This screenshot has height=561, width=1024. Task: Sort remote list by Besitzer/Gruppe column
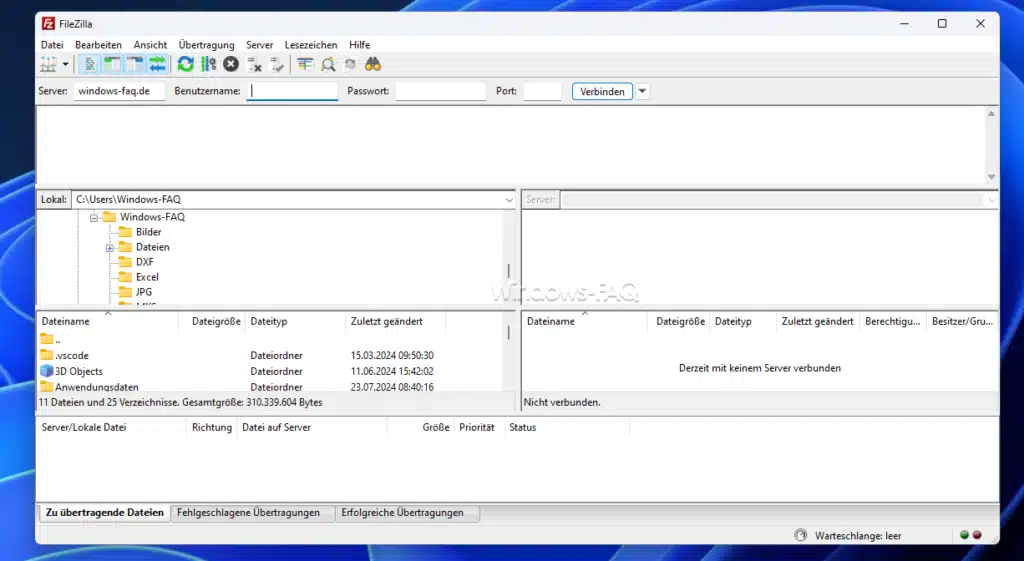(962, 321)
